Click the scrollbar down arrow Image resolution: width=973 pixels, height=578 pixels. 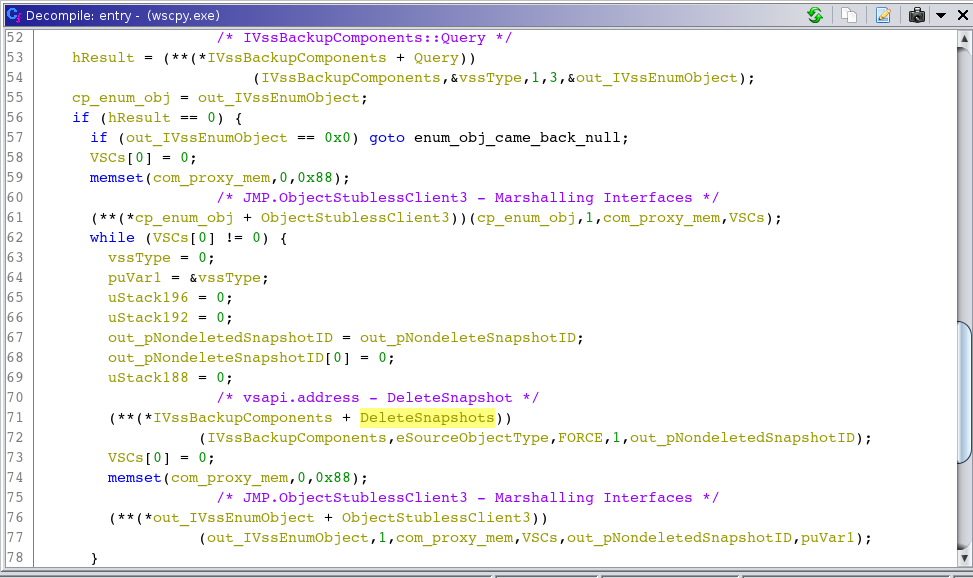(964, 557)
